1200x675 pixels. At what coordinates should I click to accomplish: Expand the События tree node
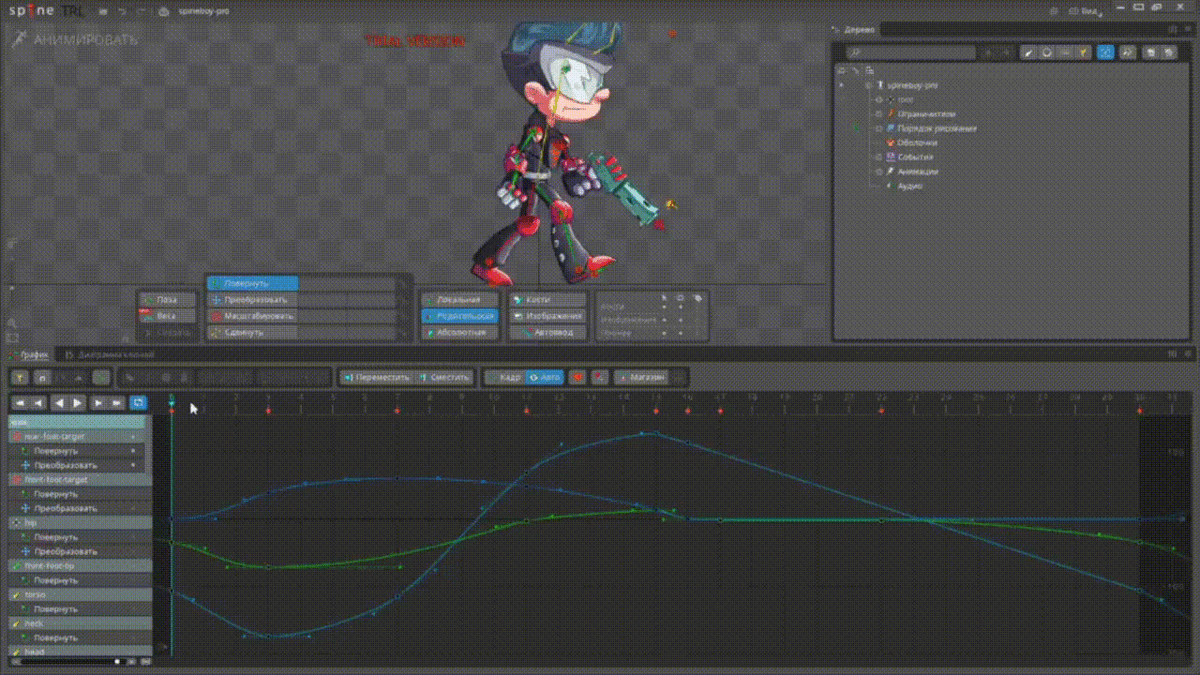(x=879, y=157)
